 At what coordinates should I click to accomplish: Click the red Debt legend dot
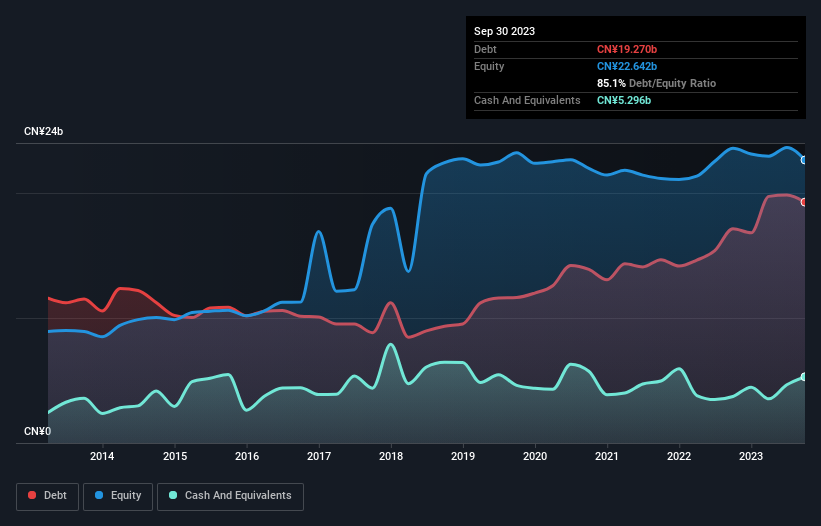(32, 495)
